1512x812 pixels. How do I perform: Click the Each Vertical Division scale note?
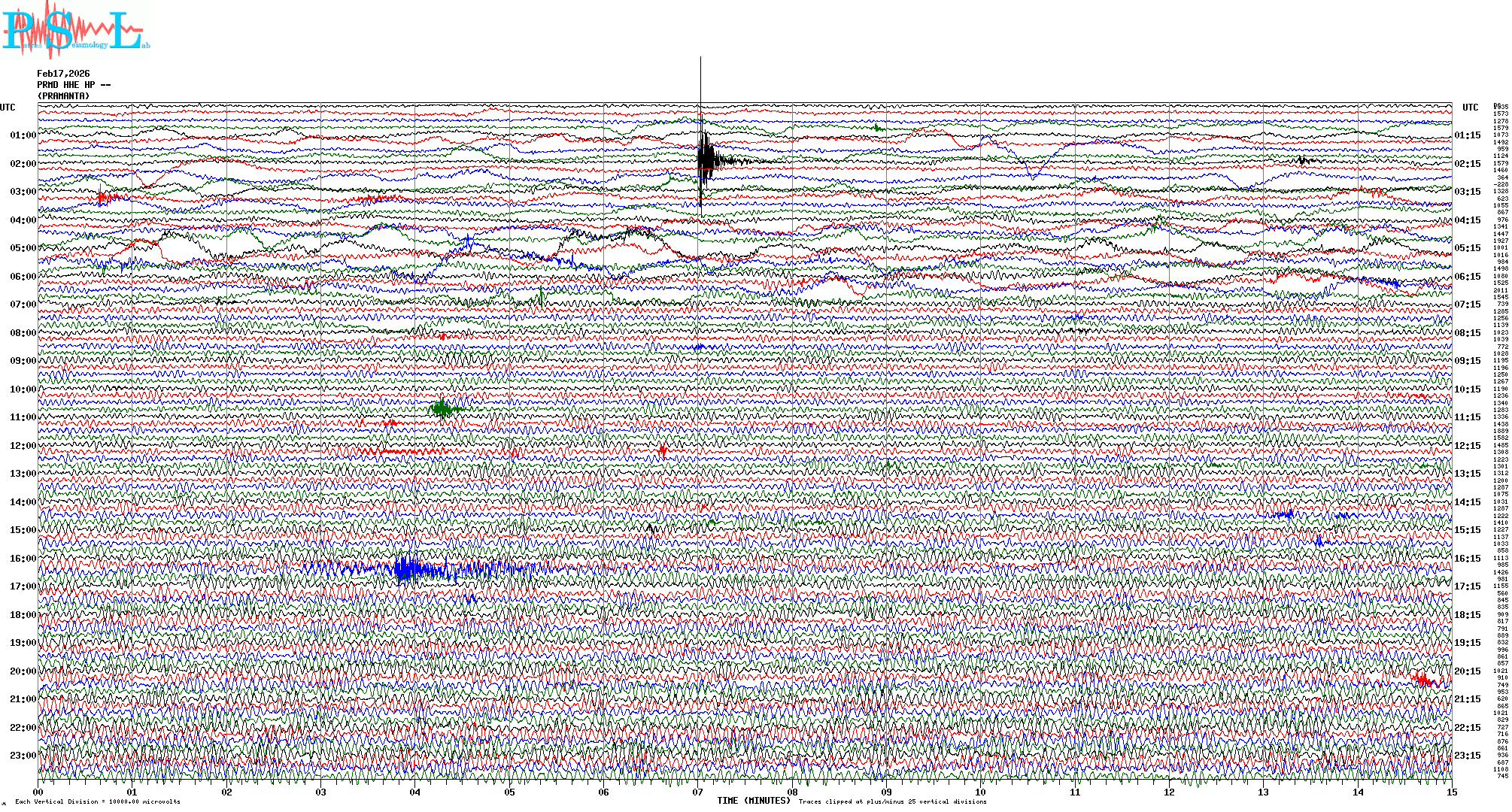pos(98,801)
